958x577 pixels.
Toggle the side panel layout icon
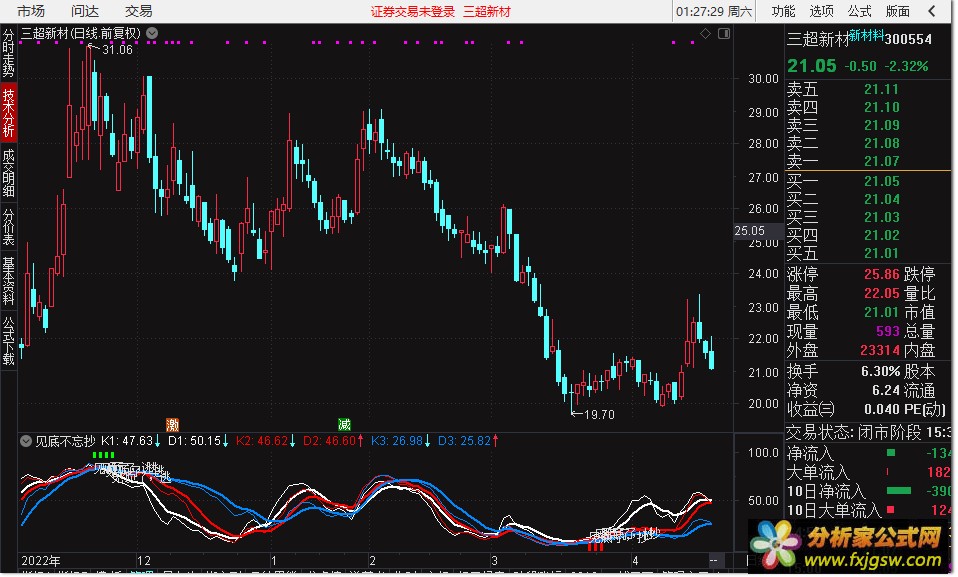tap(724, 34)
